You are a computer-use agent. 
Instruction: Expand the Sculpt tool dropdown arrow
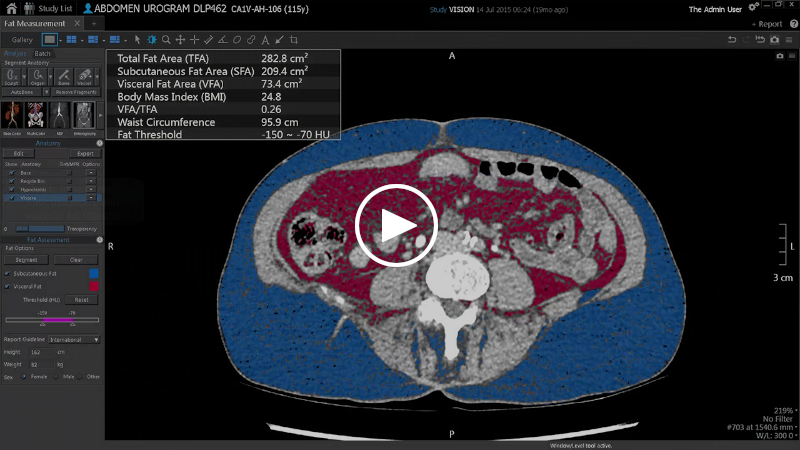pos(24,77)
